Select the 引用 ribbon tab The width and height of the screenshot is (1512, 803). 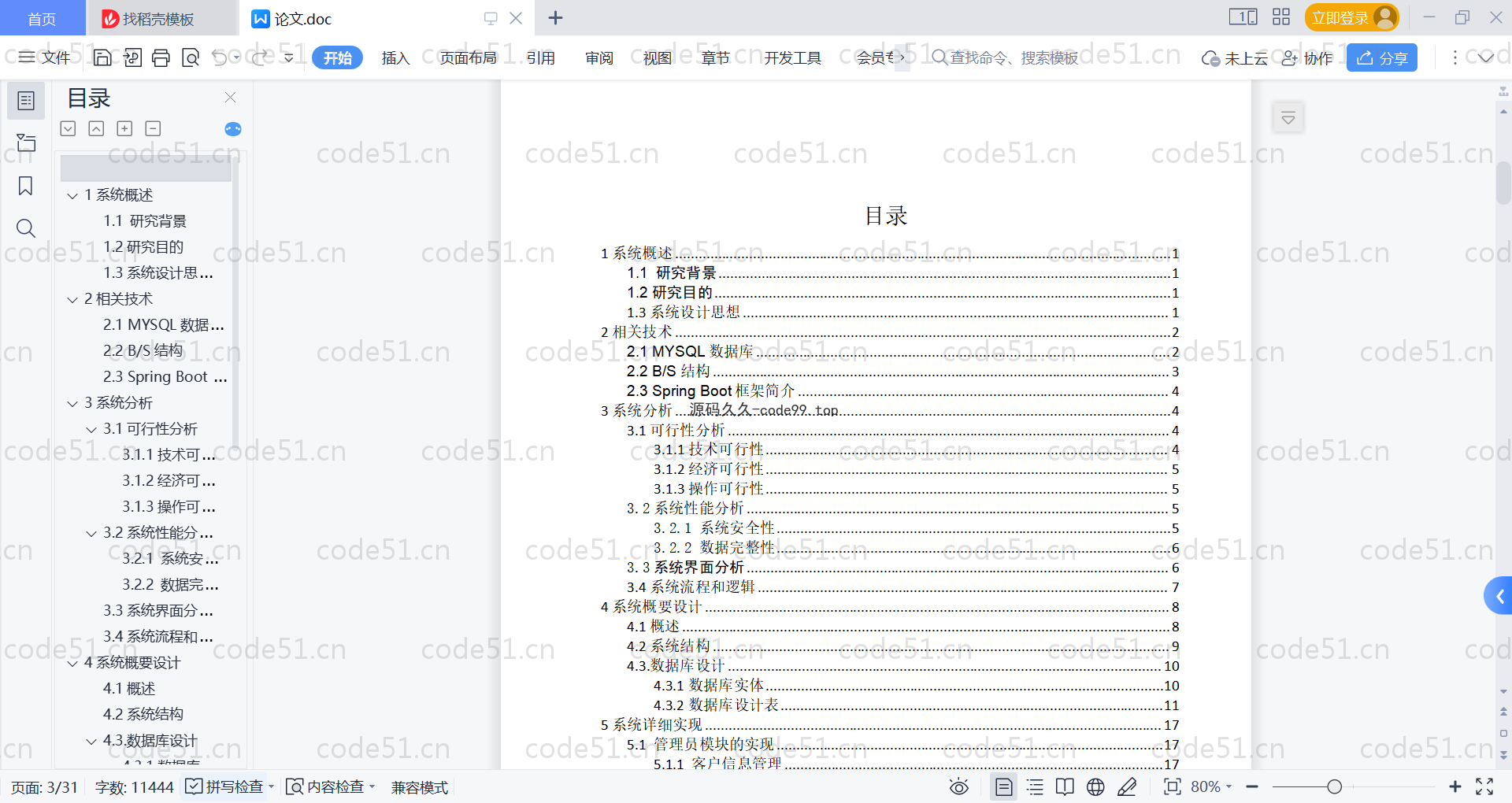[541, 57]
